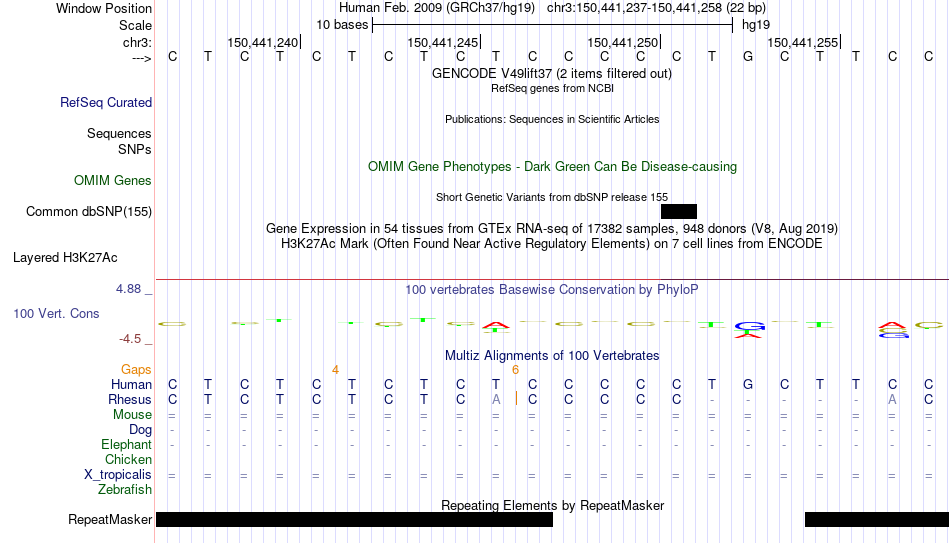Viewport: 950px width, 543px height.
Task: Click the H3K27Ac Mark ENCODE title
Action: tap(552, 244)
